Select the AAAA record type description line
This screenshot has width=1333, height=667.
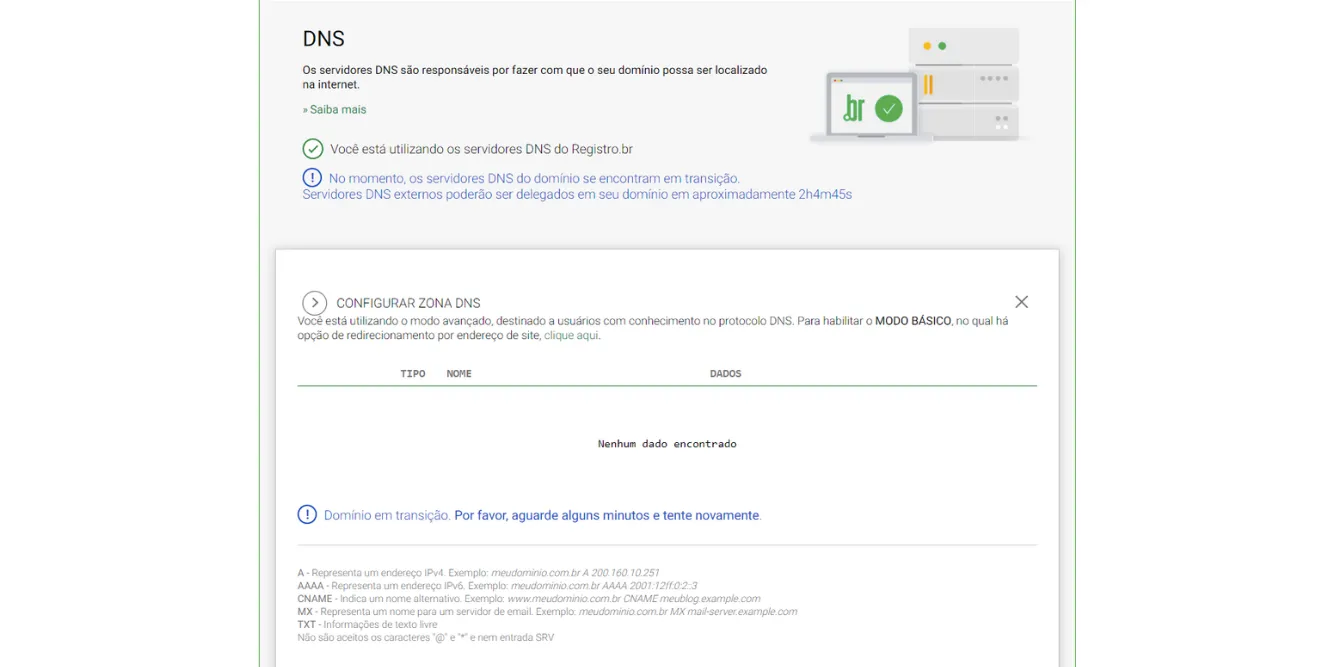click(497, 586)
